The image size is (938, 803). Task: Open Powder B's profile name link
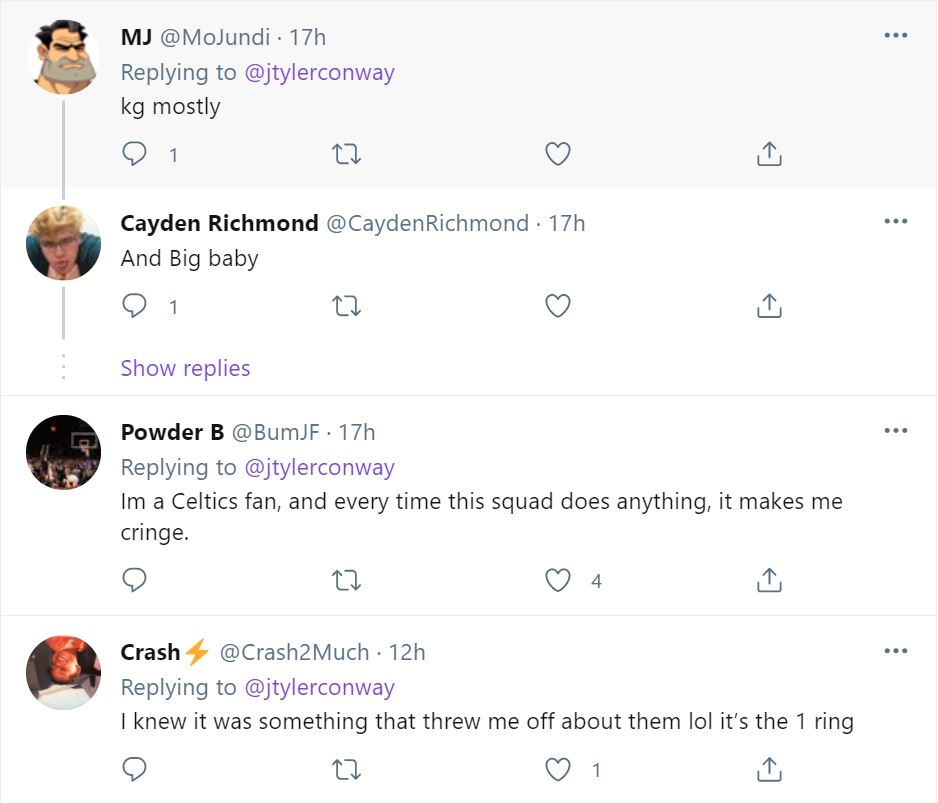click(172, 432)
